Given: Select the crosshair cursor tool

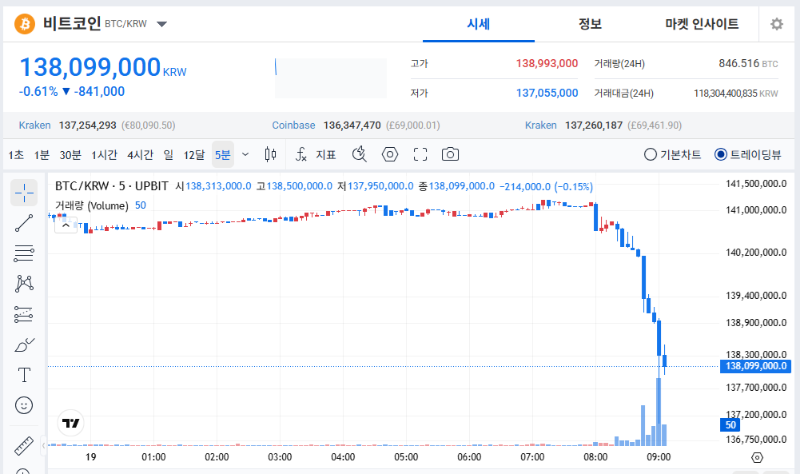Looking at the screenshot, I should 24,192.
